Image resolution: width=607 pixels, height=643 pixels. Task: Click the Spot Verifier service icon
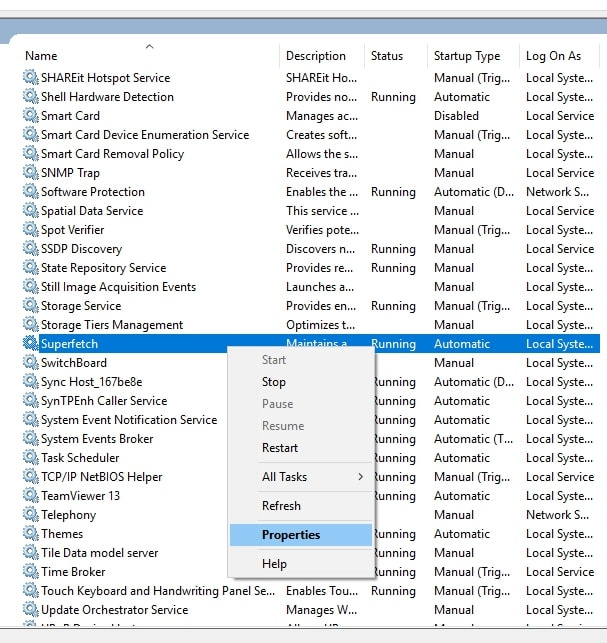[30, 230]
